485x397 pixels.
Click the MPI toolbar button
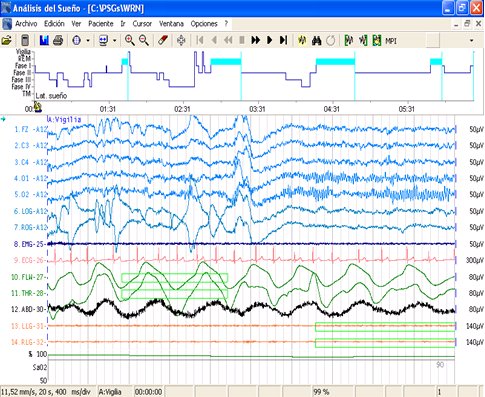391,41
